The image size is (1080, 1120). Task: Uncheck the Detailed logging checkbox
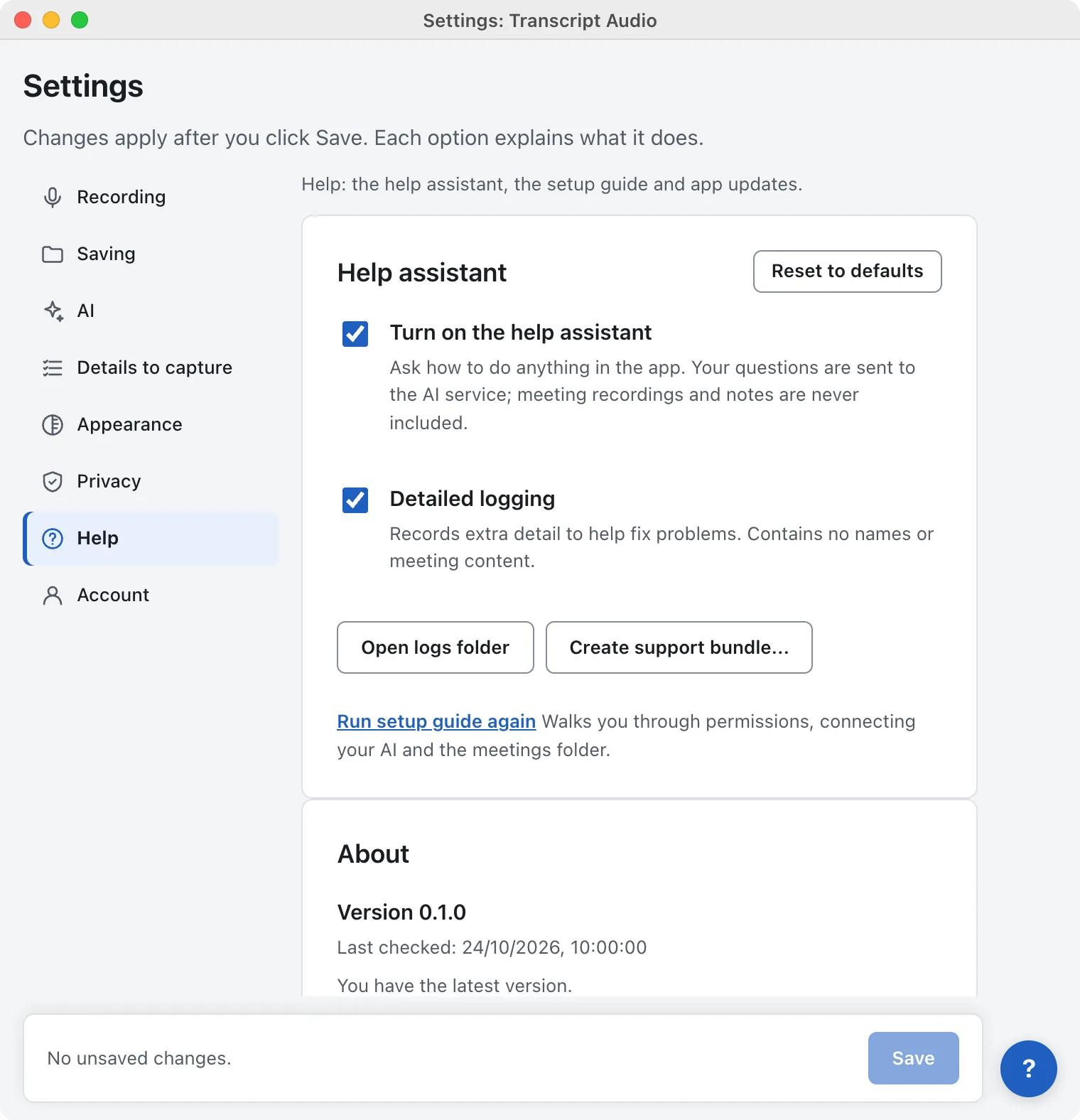pyautogui.click(x=355, y=500)
